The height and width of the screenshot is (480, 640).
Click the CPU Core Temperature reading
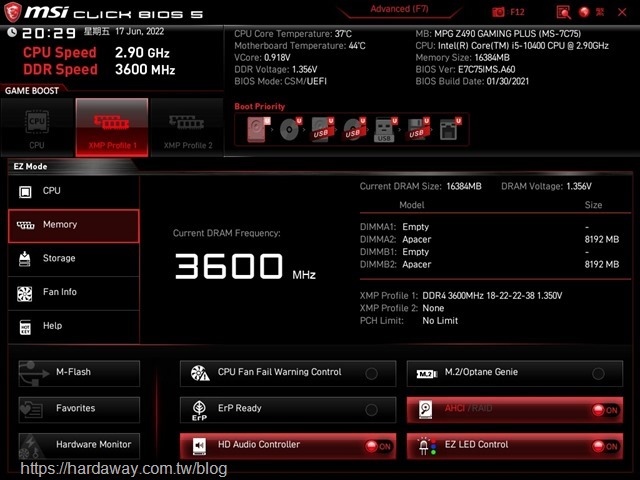(x=293, y=34)
